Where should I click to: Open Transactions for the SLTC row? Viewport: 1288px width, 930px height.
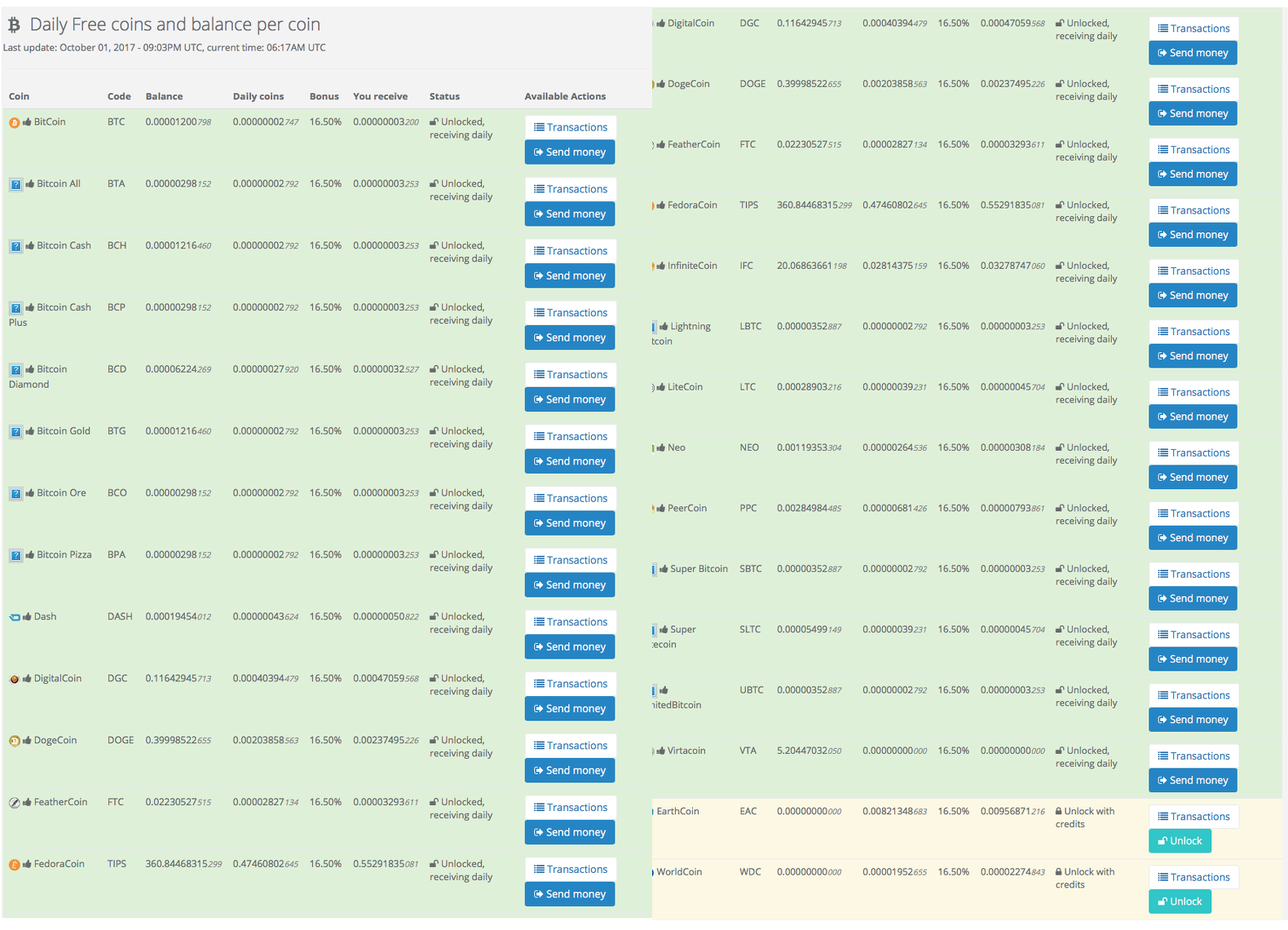[1193, 635]
